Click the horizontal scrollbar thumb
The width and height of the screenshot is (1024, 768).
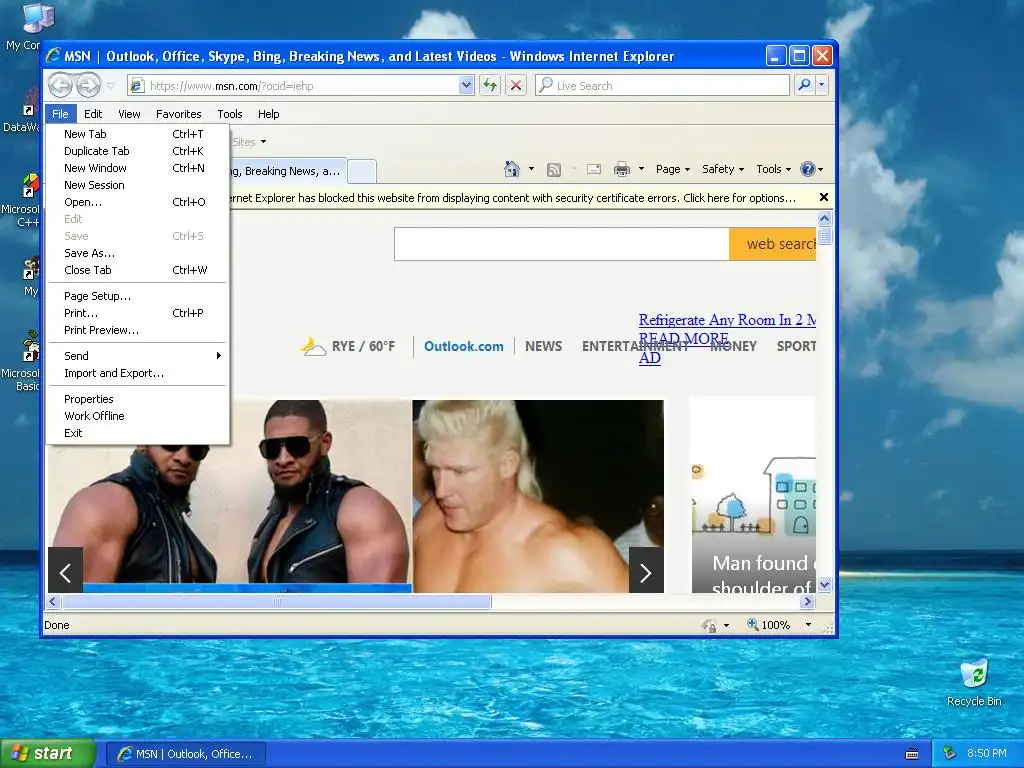point(277,601)
